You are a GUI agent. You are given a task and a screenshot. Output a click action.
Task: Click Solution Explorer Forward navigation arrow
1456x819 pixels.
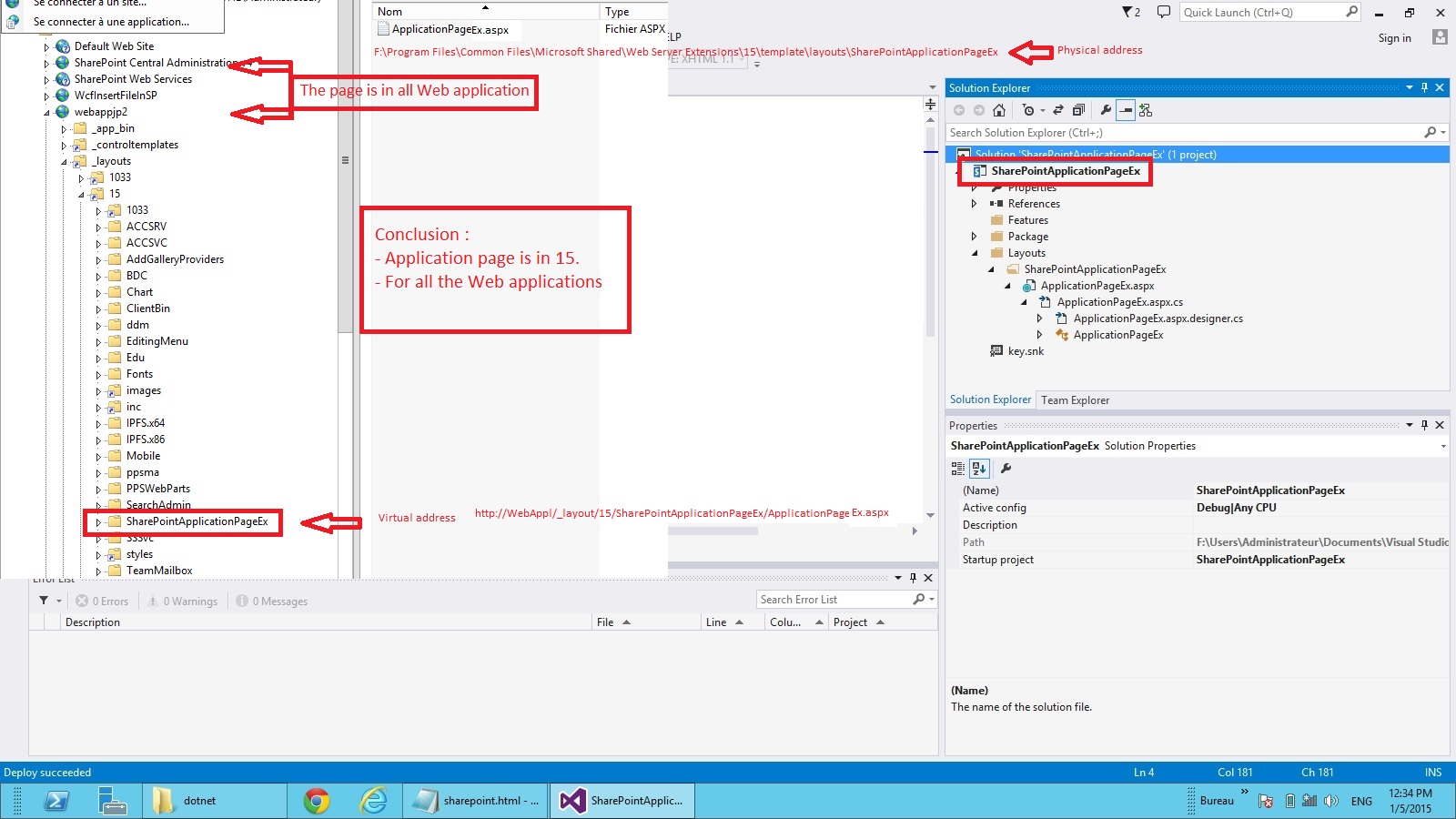[979, 110]
